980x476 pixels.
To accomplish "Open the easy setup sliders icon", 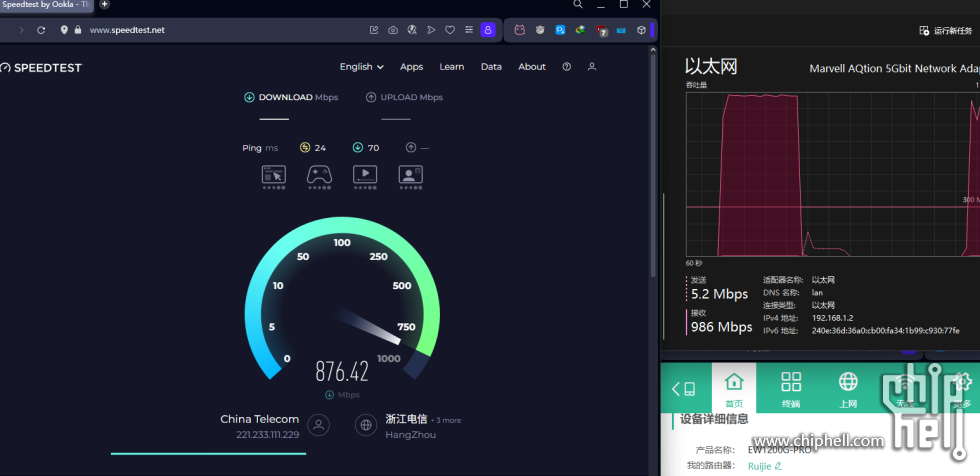I will (x=469, y=30).
